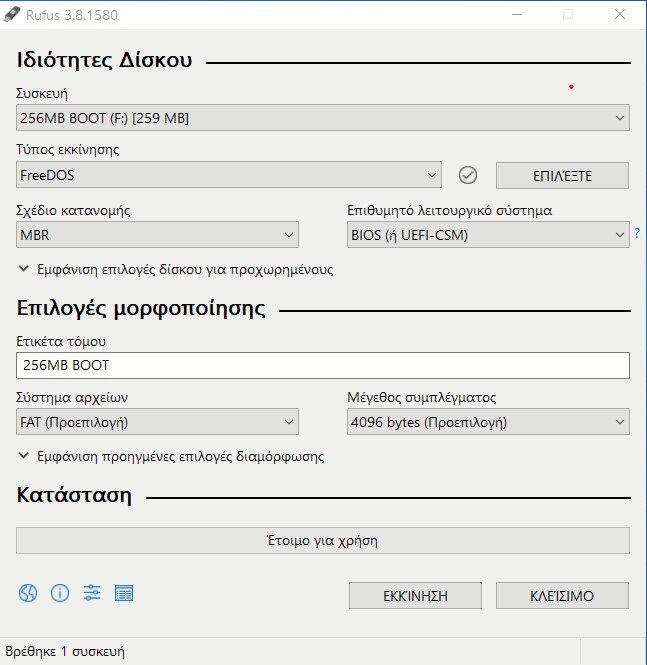This screenshot has width=647, height=665.
Task: Click the help question mark beside target system
Action: tap(637, 232)
